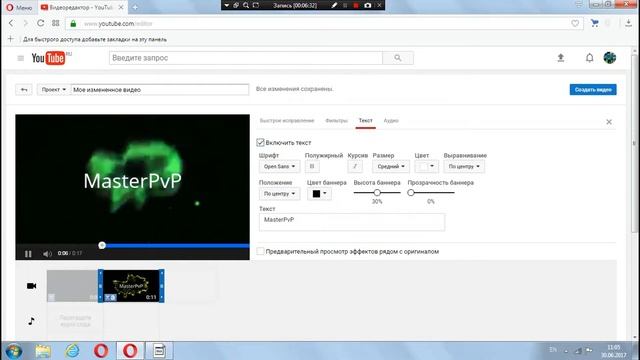640x360 pixels.
Task: Add page to bookmarks heart icon
Action: coord(575,24)
